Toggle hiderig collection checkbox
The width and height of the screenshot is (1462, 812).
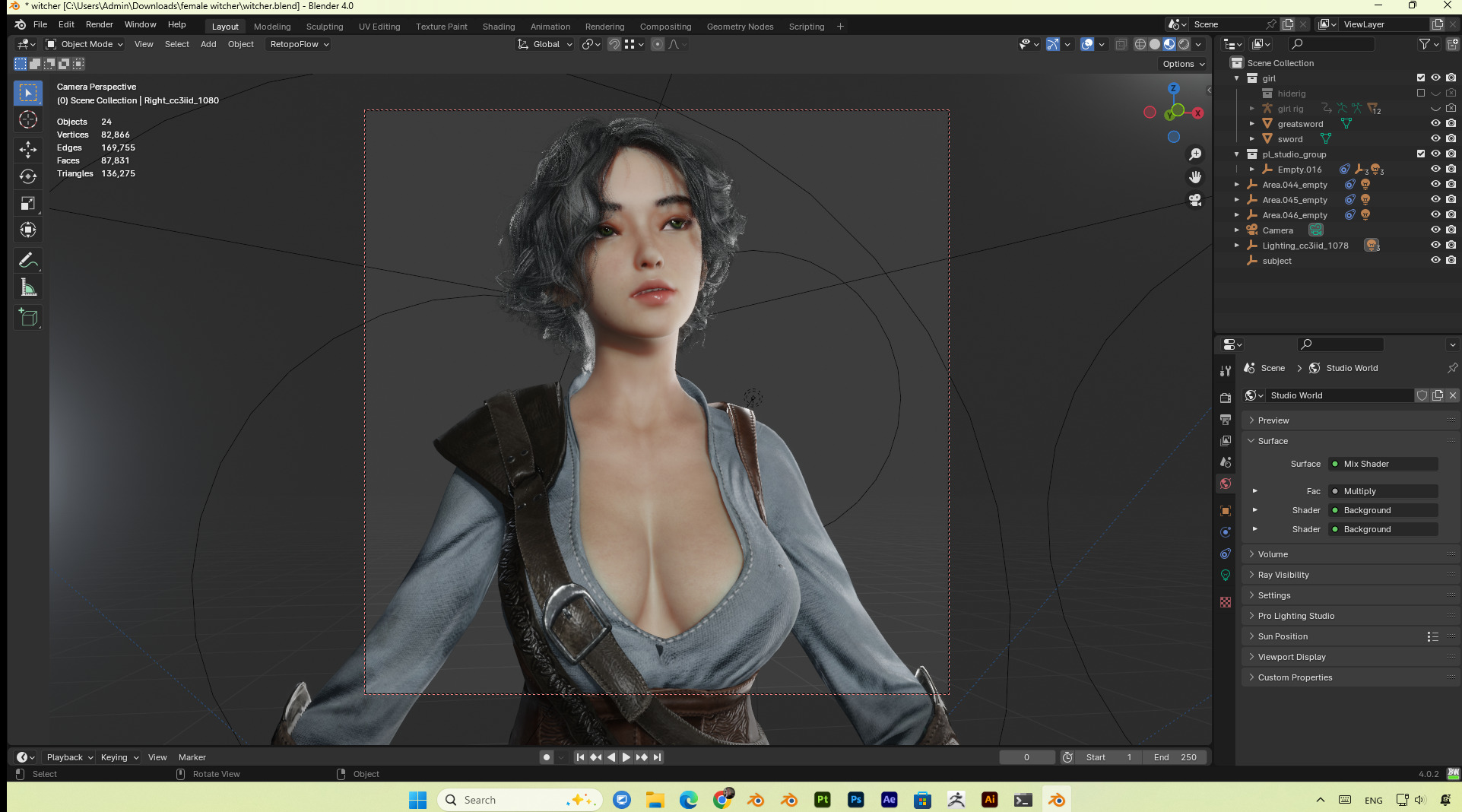point(1420,93)
